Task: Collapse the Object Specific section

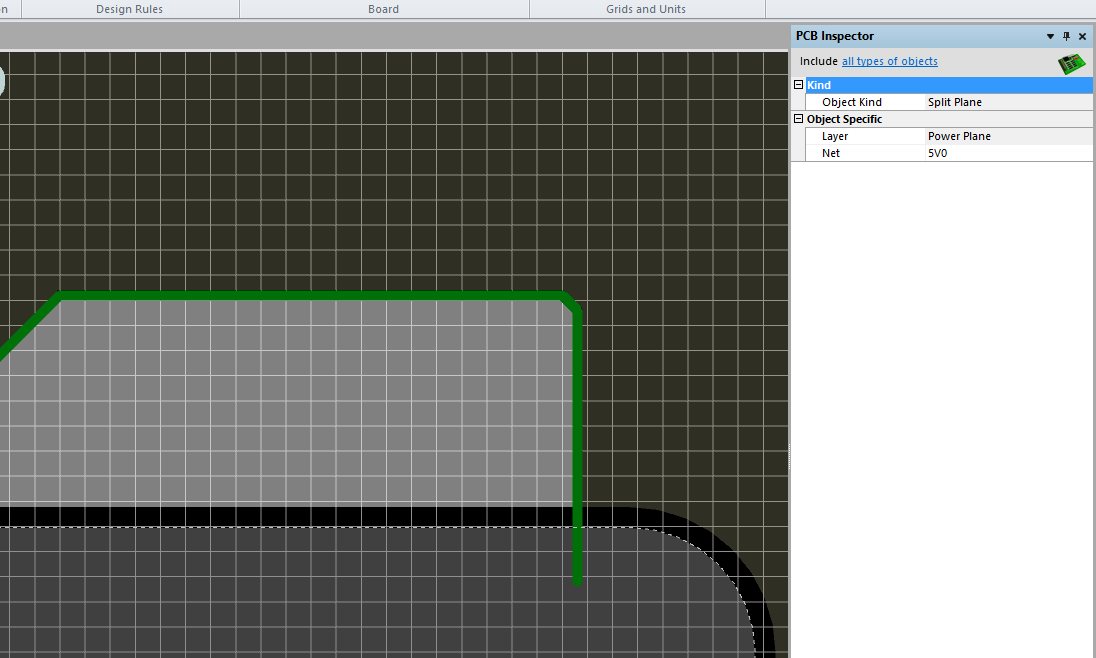Action: (x=798, y=119)
